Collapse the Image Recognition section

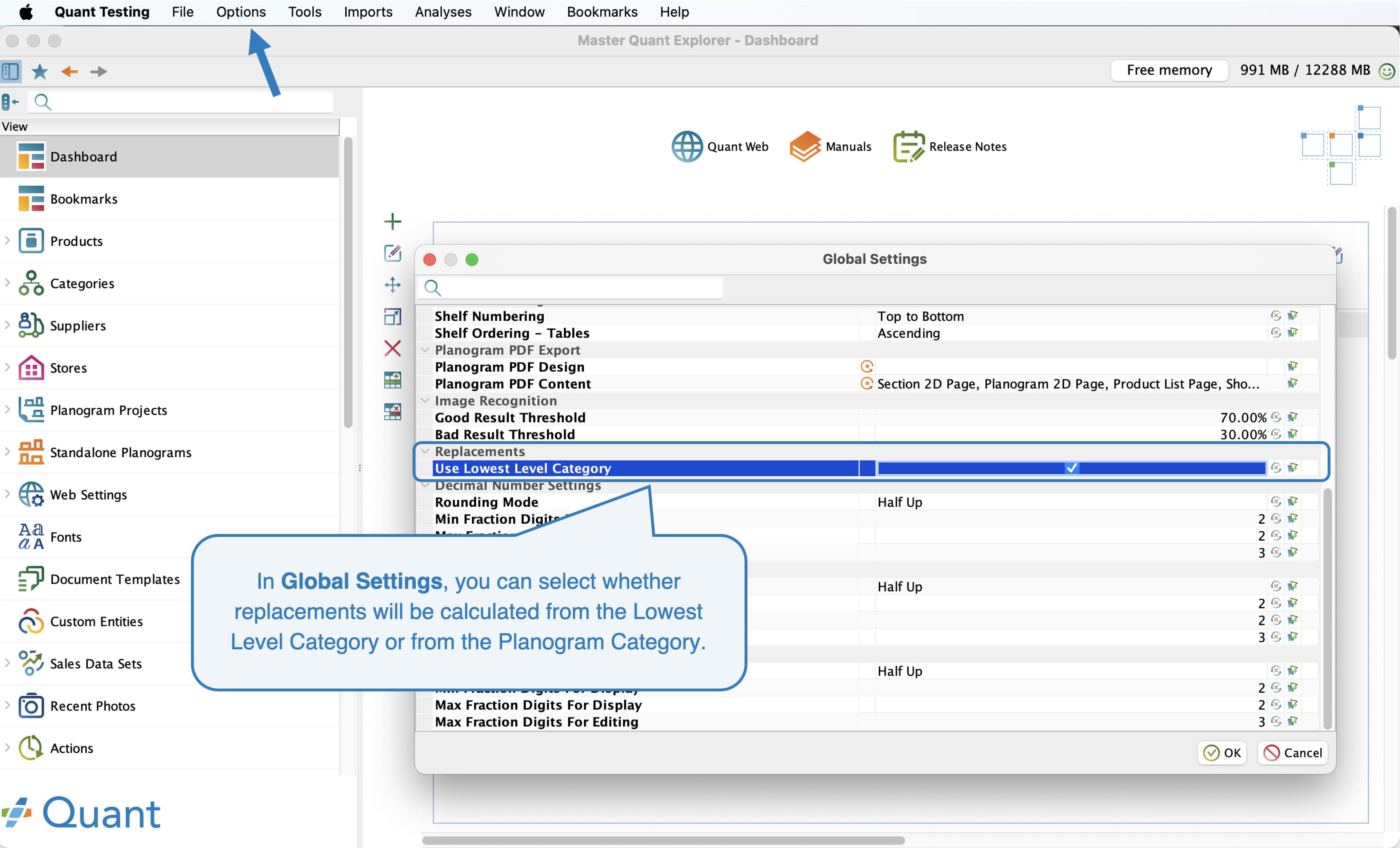pyautogui.click(x=425, y=400)
